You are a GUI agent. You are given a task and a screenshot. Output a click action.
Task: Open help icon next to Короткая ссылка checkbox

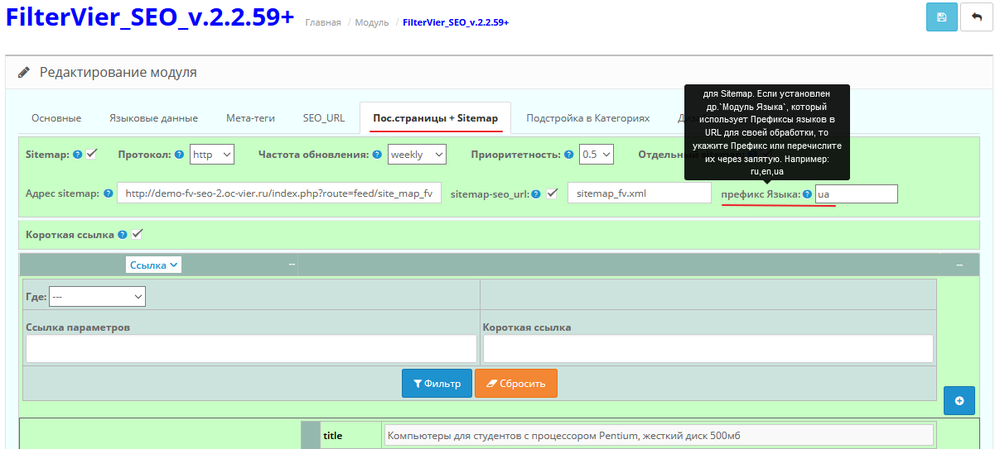tap(122, 235)
